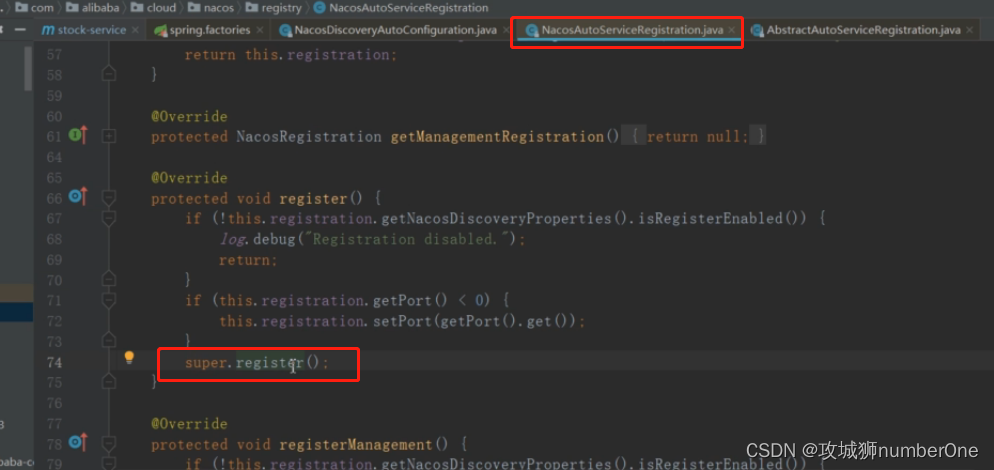The height and width of the screenshot is (470, 994).
Task: Click the Maven icon on stock-service tab
Action: (48, 30)
